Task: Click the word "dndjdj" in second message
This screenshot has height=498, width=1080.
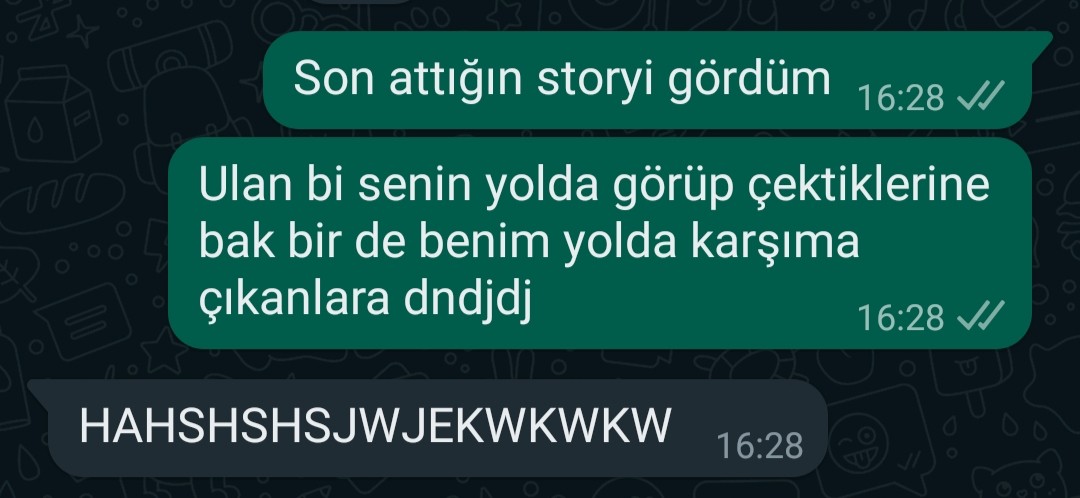Action: 468,300
